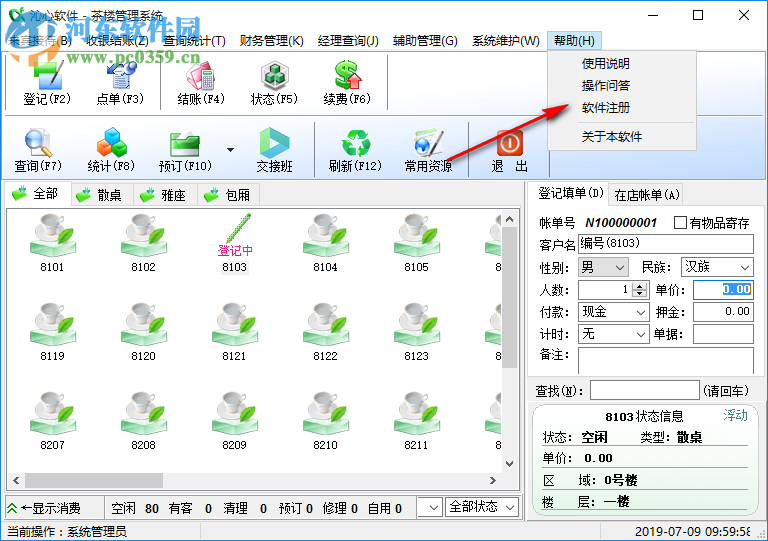Select table 8105 teacup icon
This screenshot has width=768, height=541.
click(417, 235)
